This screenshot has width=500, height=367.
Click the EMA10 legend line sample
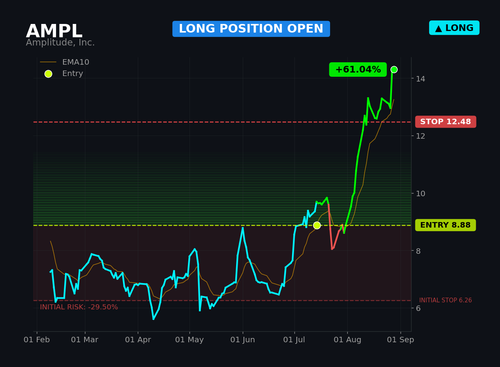(x=48, y=62)
